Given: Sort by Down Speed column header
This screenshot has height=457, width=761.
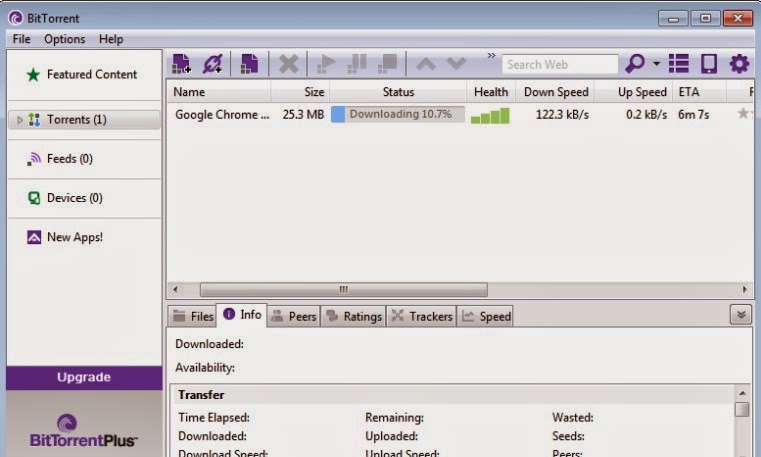Looking at the screenshot, I should point(556,92).
